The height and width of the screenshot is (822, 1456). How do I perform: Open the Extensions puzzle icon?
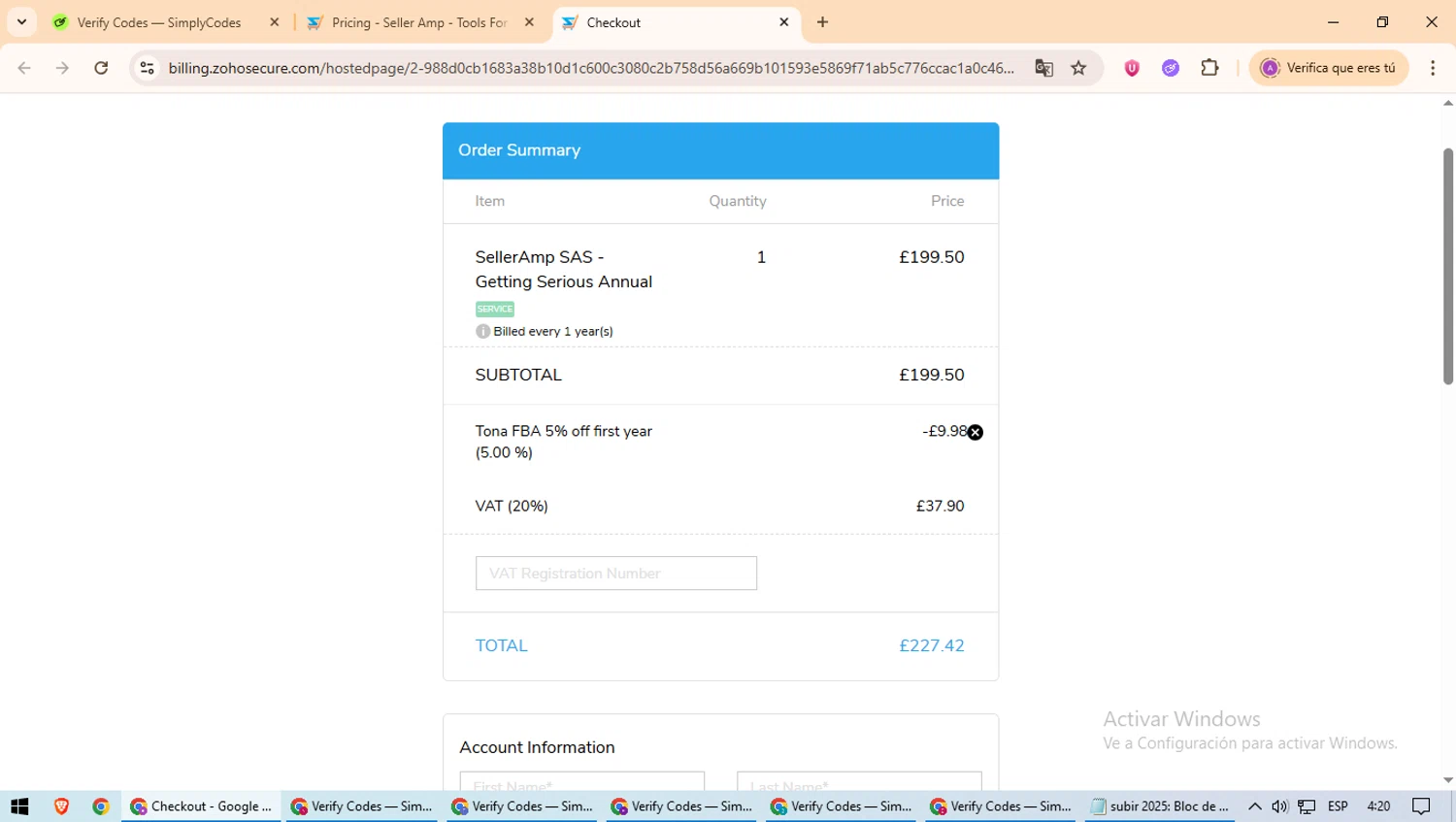pos(1209,68)
